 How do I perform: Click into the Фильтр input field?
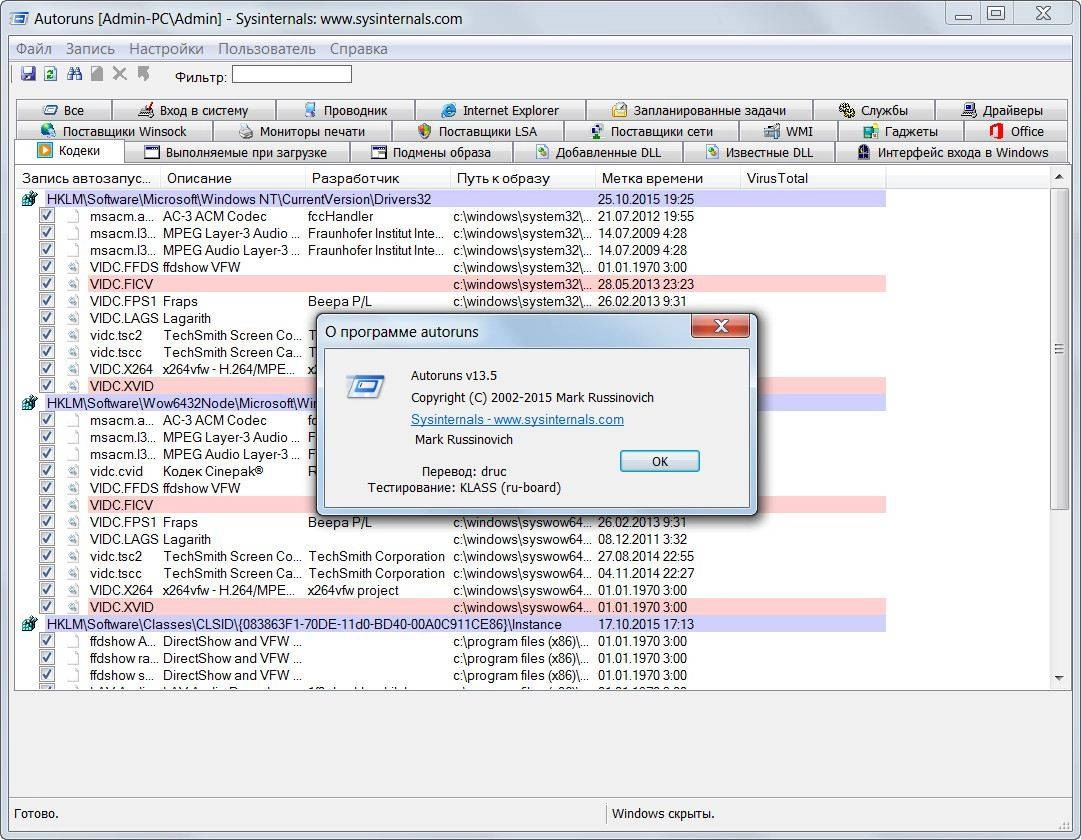pyautogui.click(x=292, y=74)
